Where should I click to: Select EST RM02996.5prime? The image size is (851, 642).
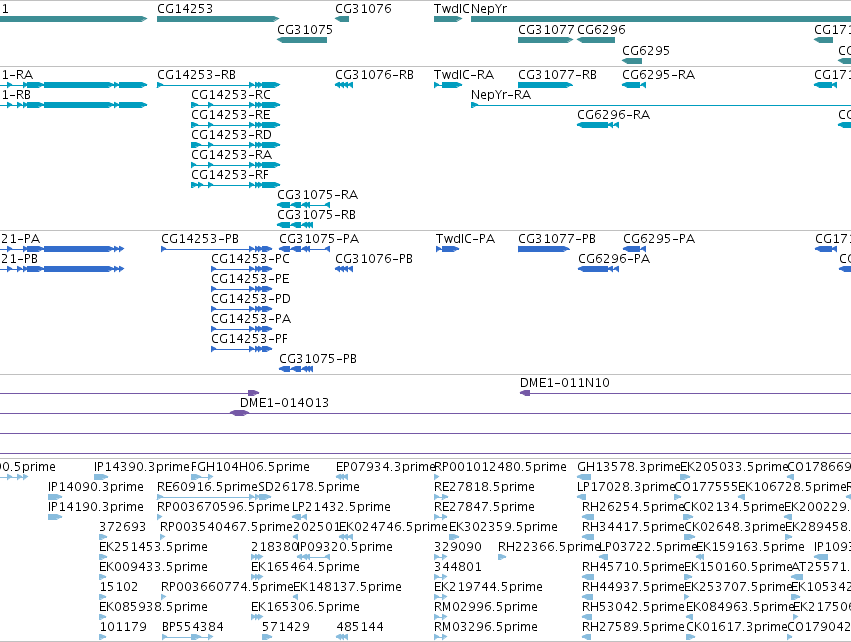(486, 608)
